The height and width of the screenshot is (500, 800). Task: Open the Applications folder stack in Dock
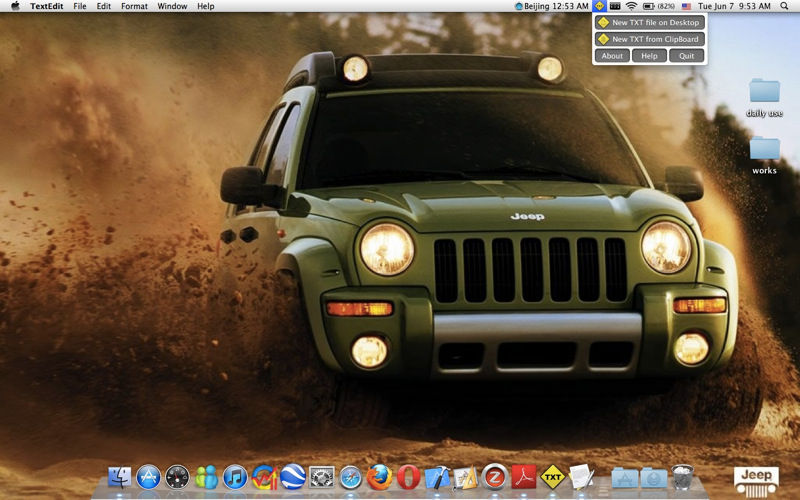point(624,479)
